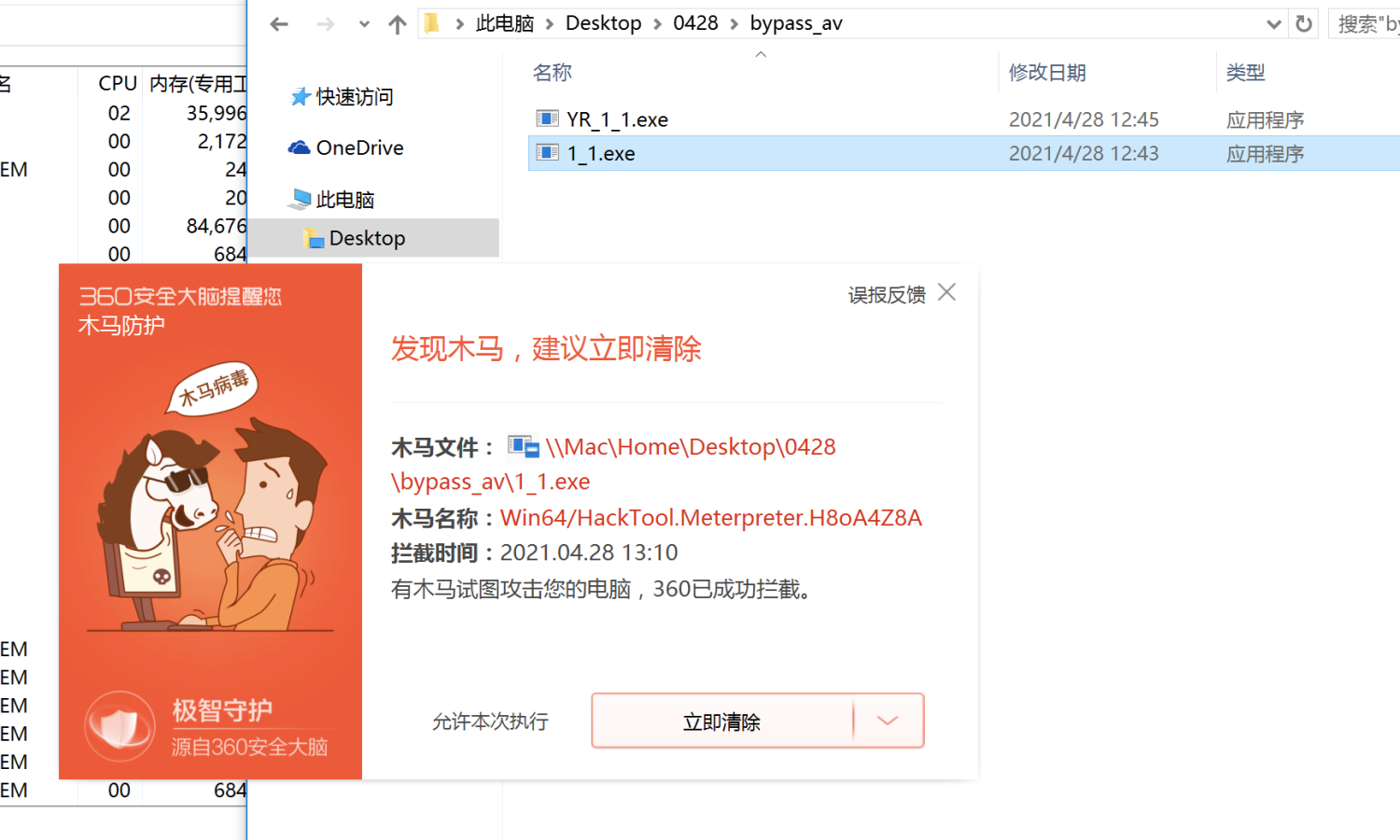The image size is (1400, 840).
Task: Open recent locations dropdown arrow
Action: [364, 25]
